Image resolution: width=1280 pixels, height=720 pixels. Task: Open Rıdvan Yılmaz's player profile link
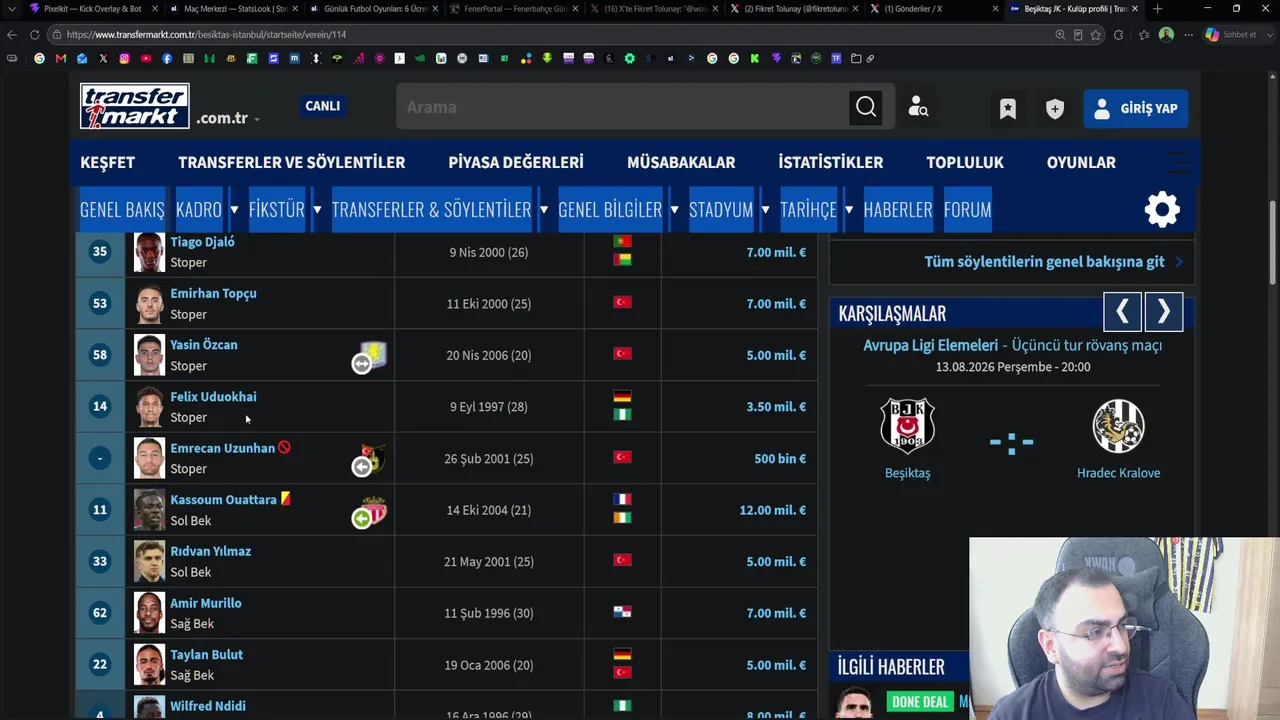click(x=210, y=551)
